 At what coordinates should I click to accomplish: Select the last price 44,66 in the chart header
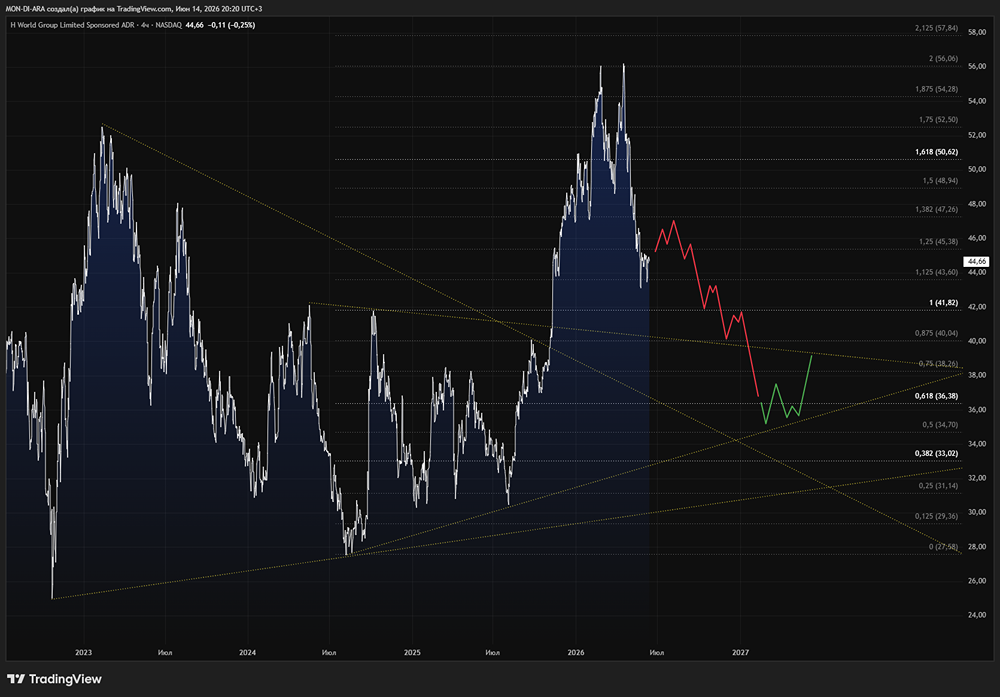195,25
